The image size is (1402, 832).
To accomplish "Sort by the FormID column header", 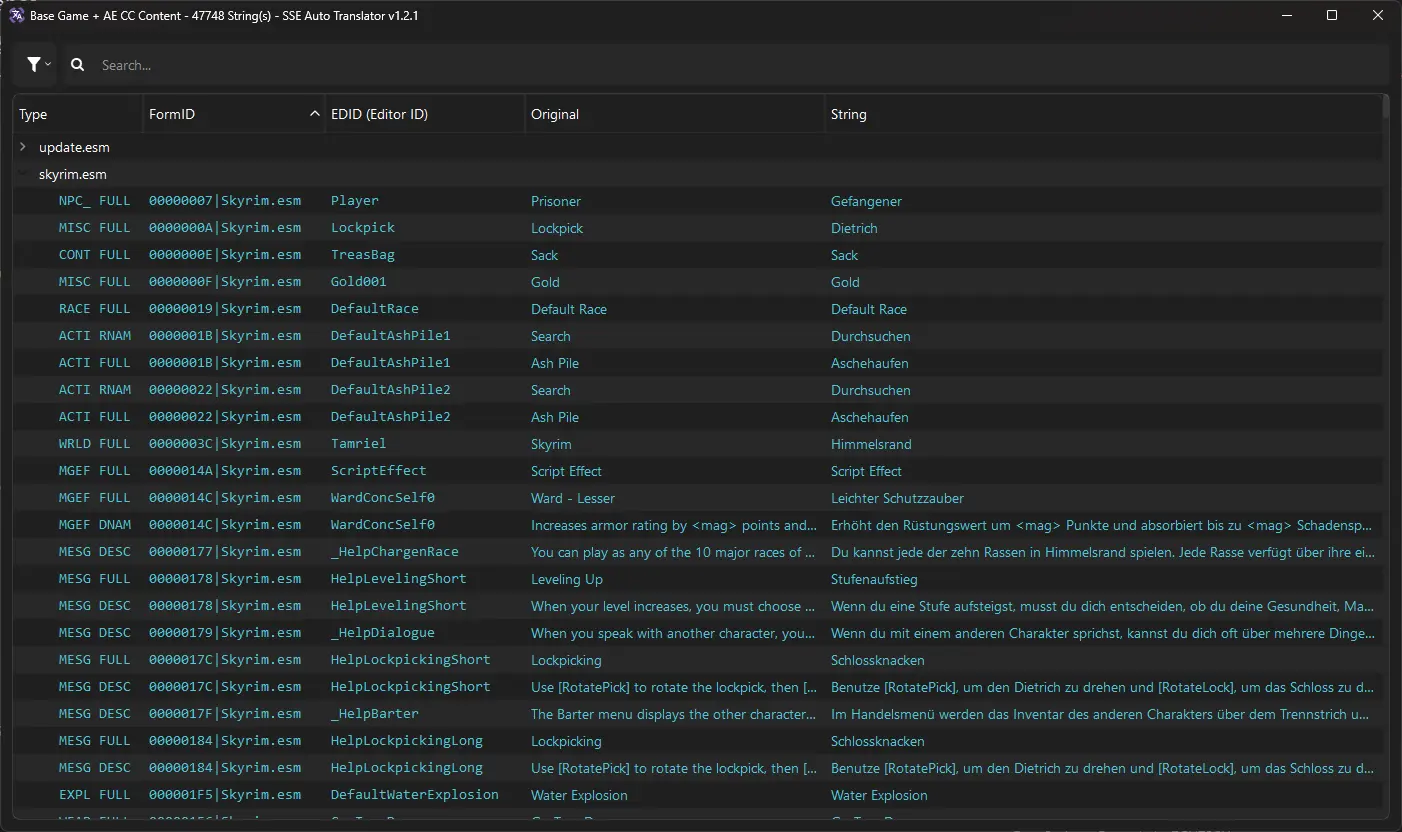I will pyautogui.click(x=234, y=114).
